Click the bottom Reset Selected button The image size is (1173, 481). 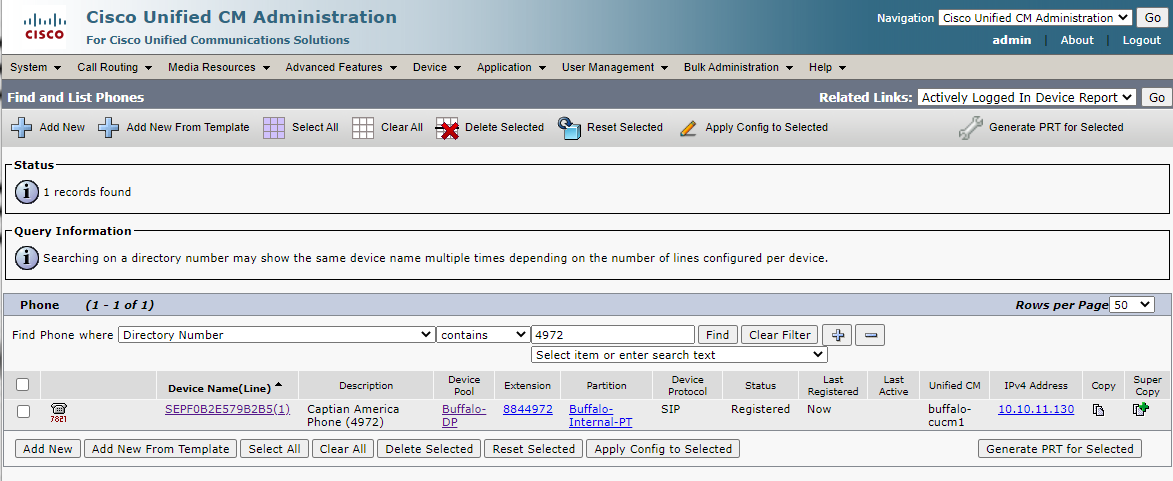[x=533, y=449]
